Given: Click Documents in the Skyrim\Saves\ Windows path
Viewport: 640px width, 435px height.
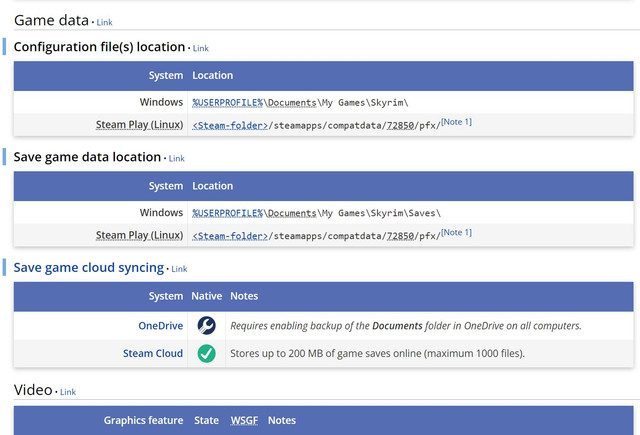Looking at the screenshot, I should pyautogui.click(x=292, y=213).
